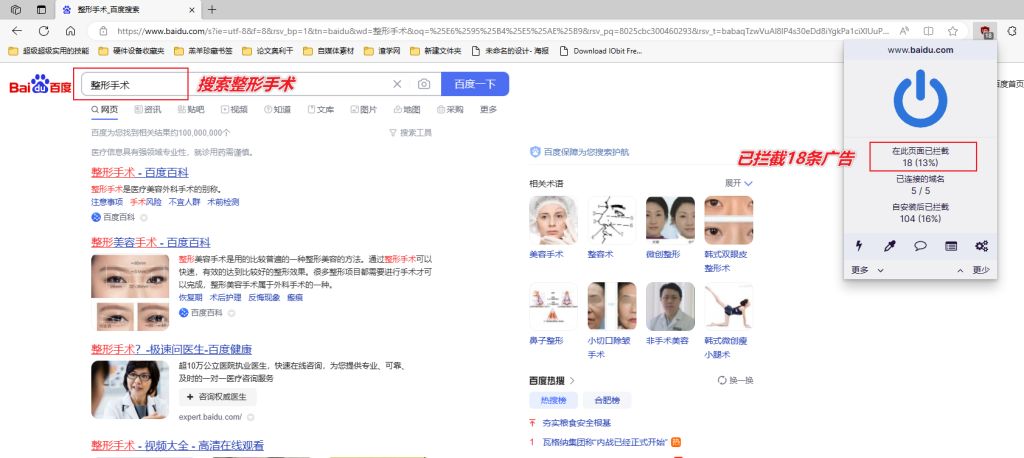Open a new tab with plus button
Image resolution: width=1024 pixels, height=458 pixels.
click(212, 9)
